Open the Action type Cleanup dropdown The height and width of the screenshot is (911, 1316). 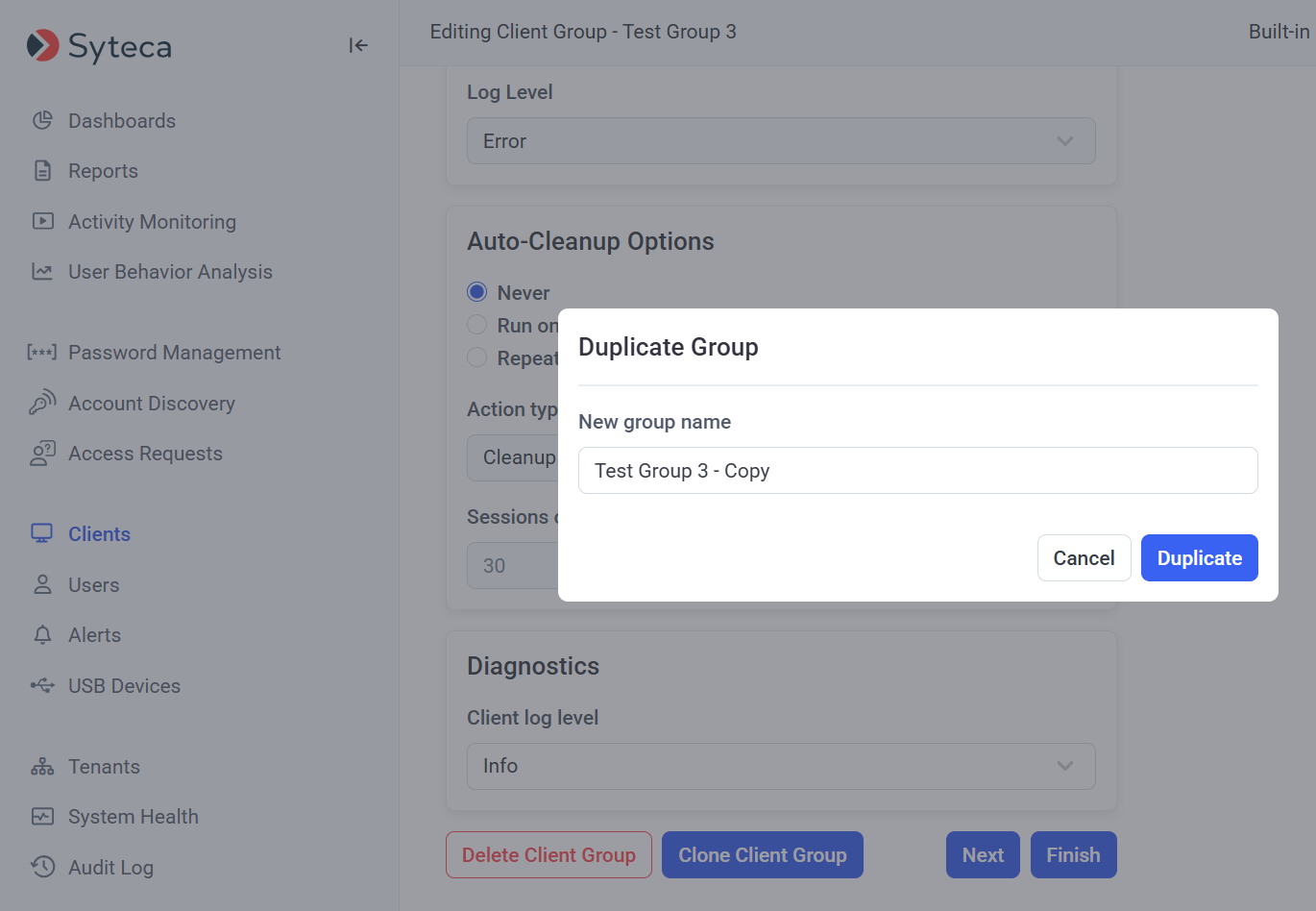(x=512, y=457)
